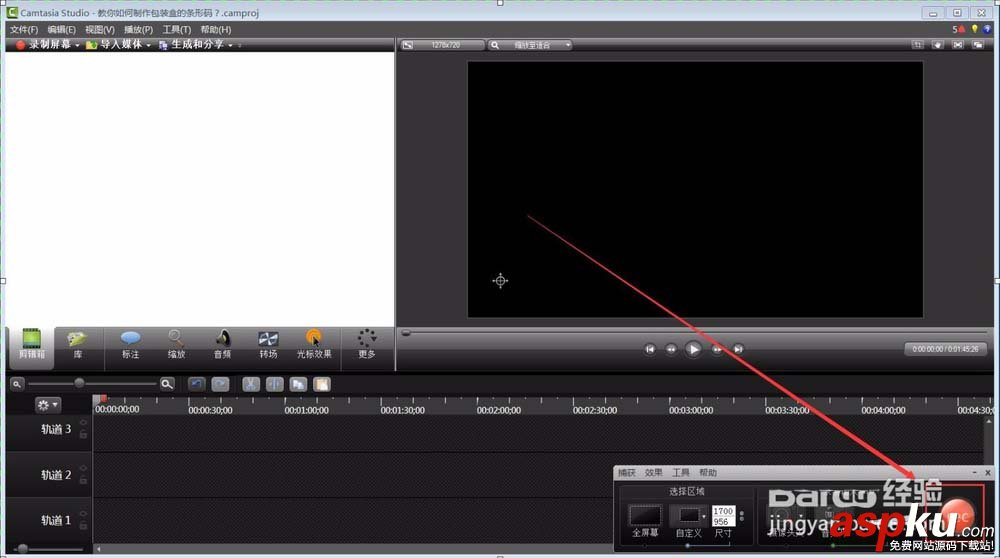Click the 生成和分享 produce and share button
Screen dimensions: 1000x558
[x=191, y=45]
